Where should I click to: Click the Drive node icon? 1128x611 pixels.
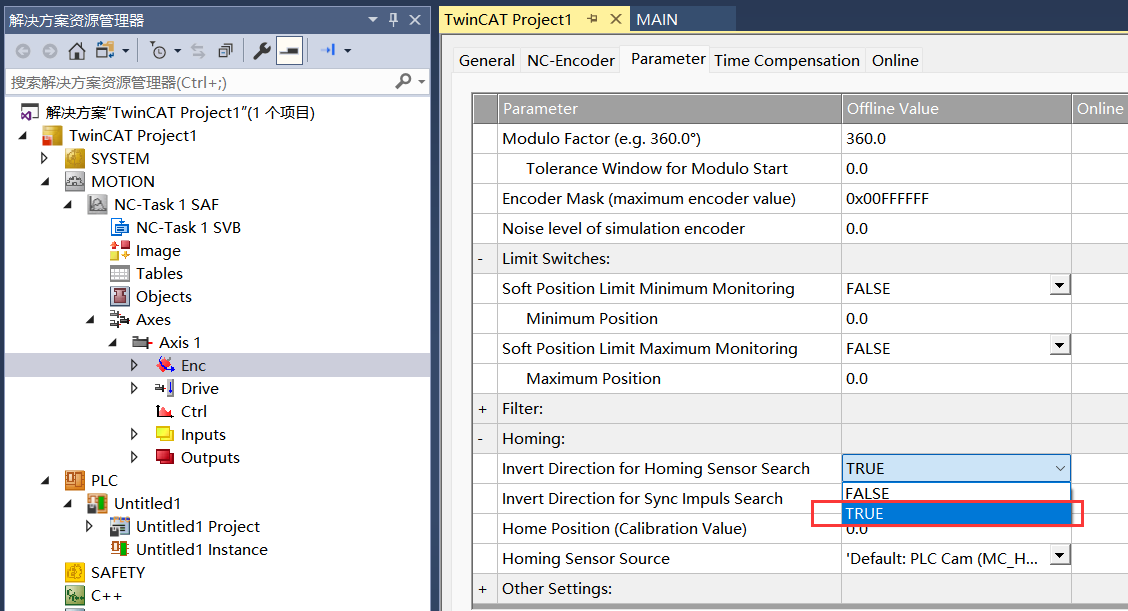tap(165, 389)
